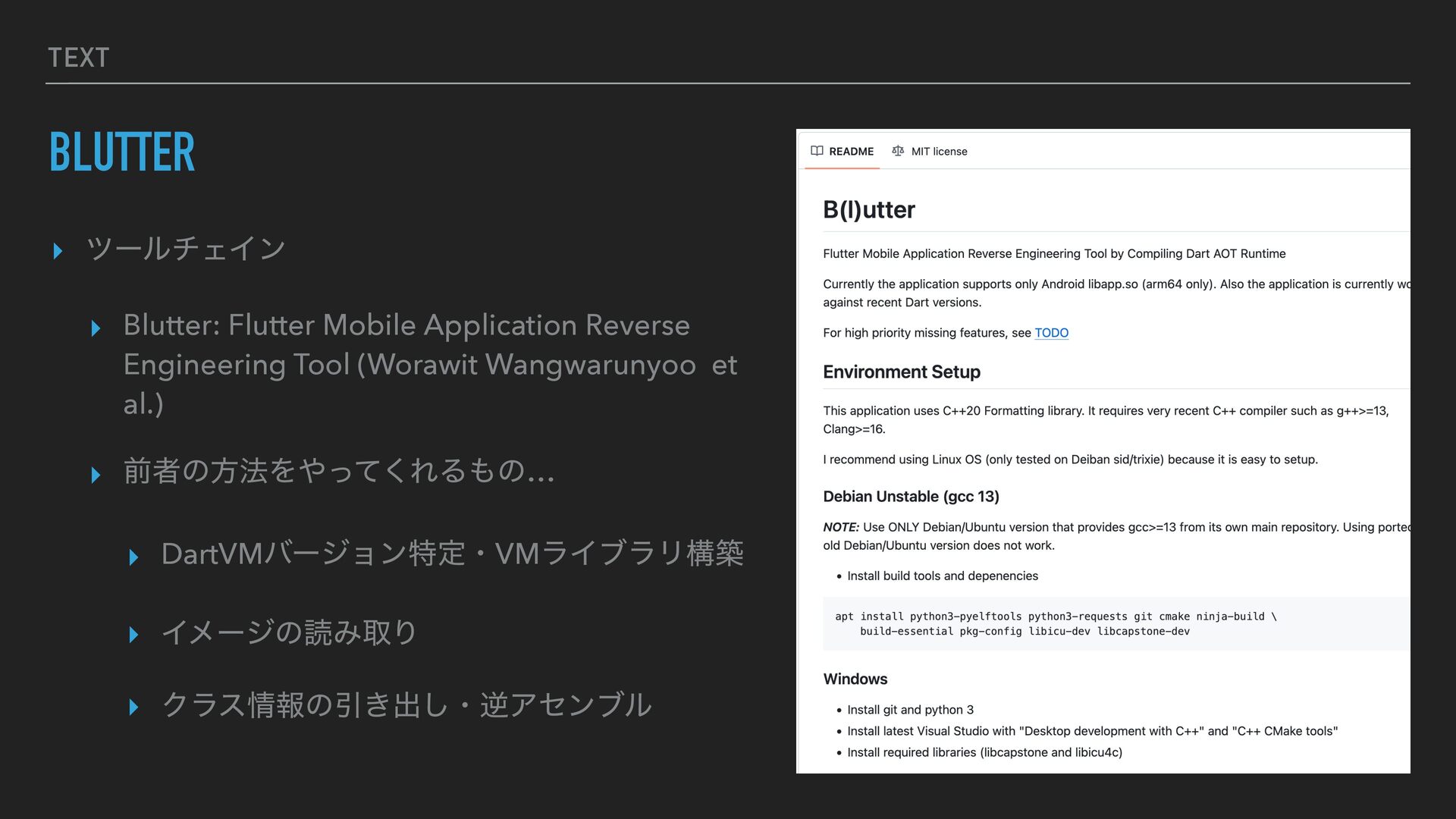Open the TODO link
1456x819 pixels.
tap(1051, 333)
